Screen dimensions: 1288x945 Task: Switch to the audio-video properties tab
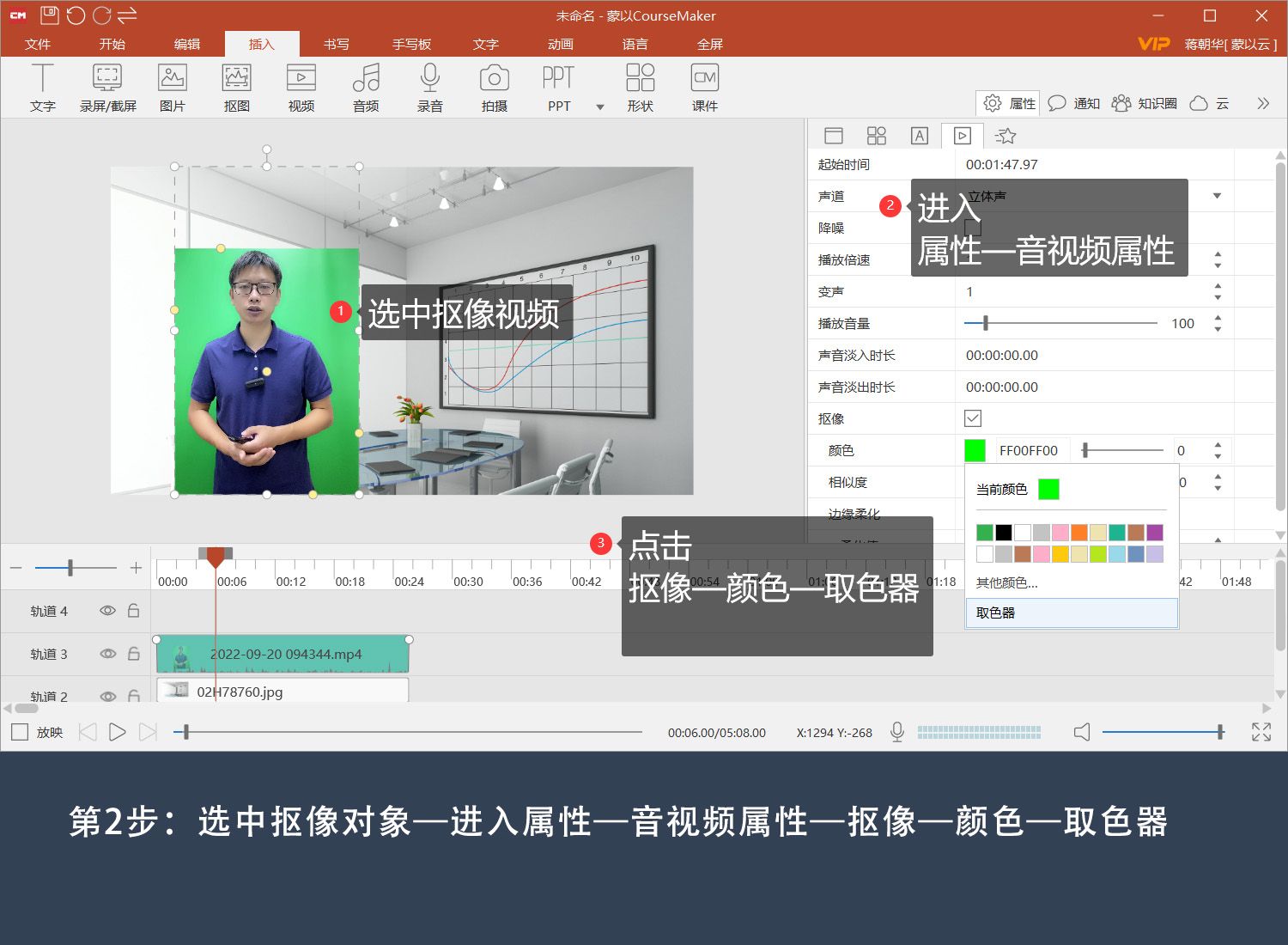pos(963,136)
